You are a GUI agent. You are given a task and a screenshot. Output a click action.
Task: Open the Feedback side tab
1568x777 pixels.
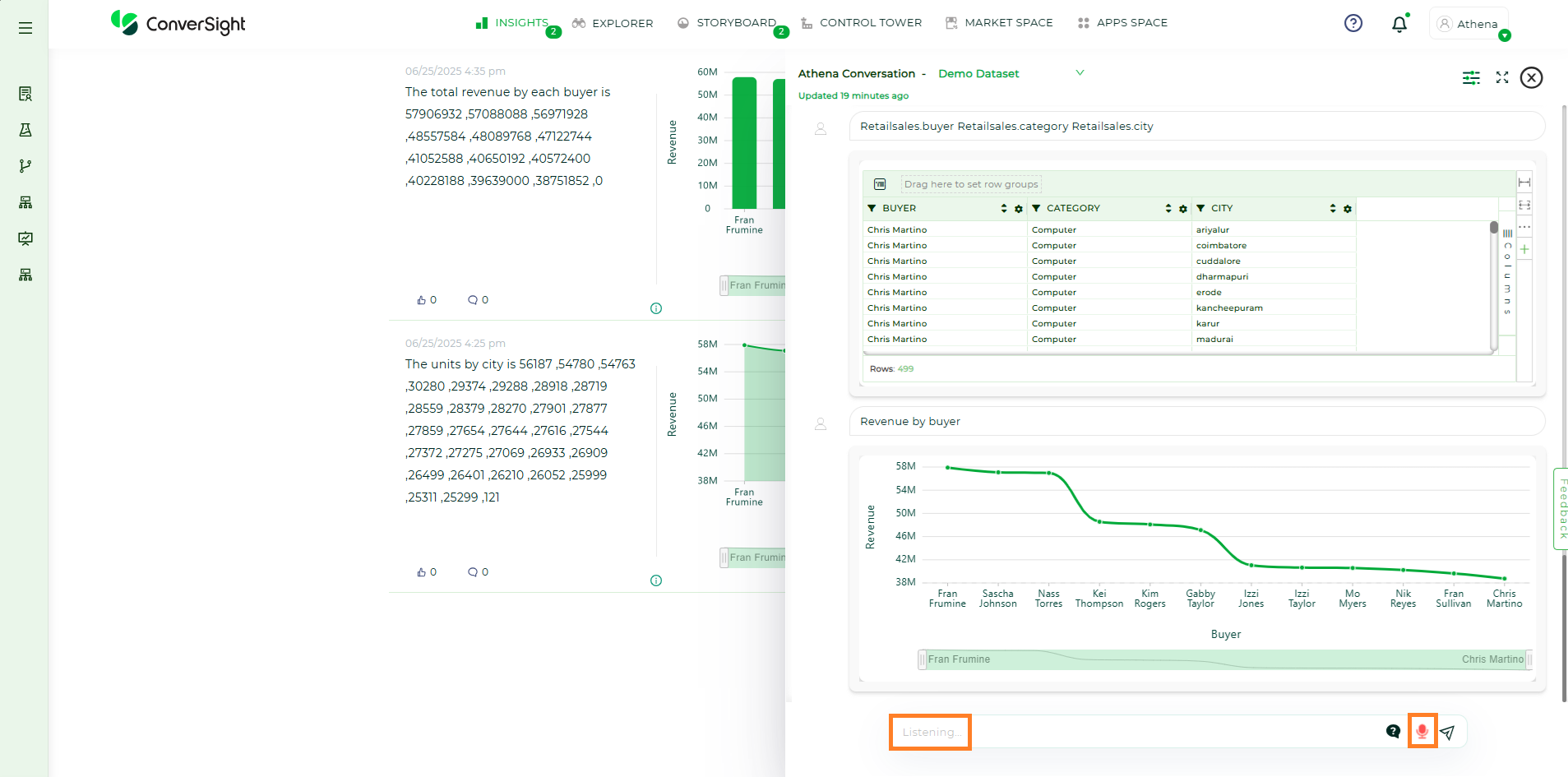(1561, 509)
